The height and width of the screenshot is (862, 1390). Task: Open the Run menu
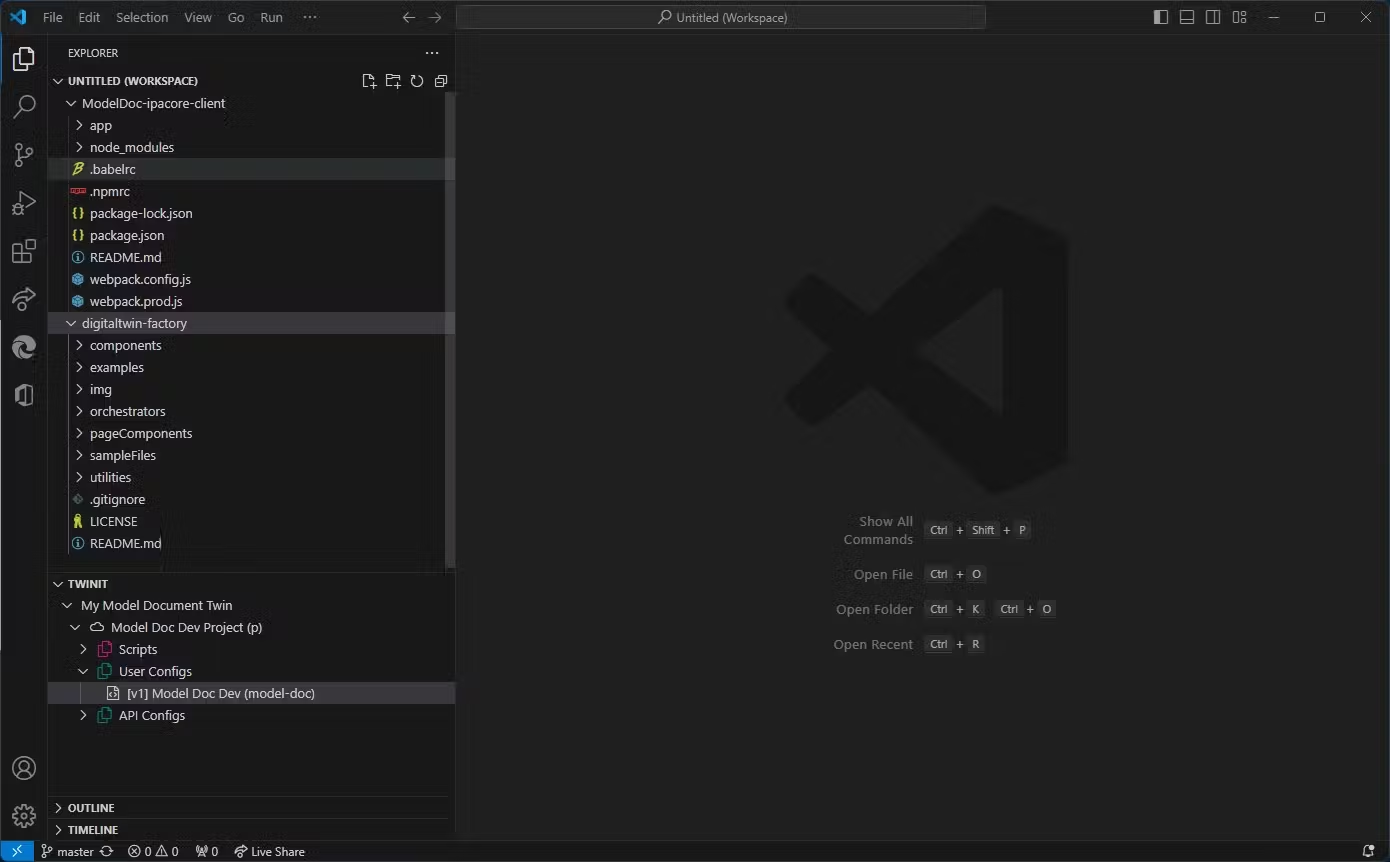pyautogui.click(x=271, y=17)
